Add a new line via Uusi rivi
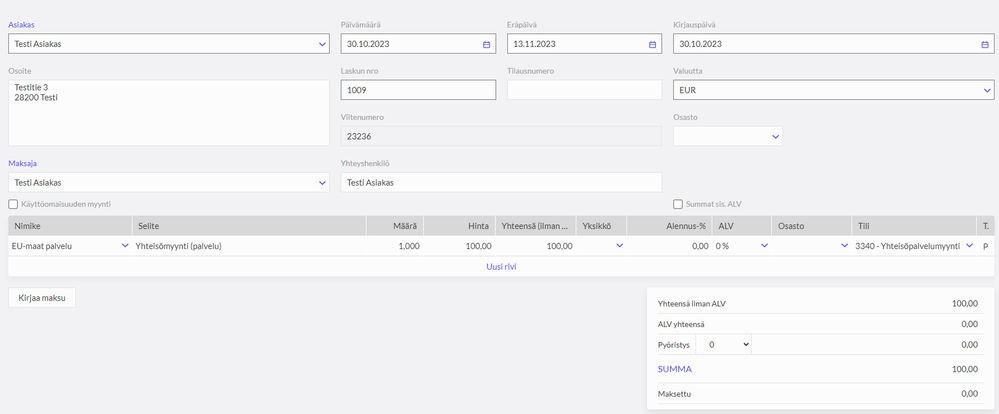 click(x=501, y=267)
